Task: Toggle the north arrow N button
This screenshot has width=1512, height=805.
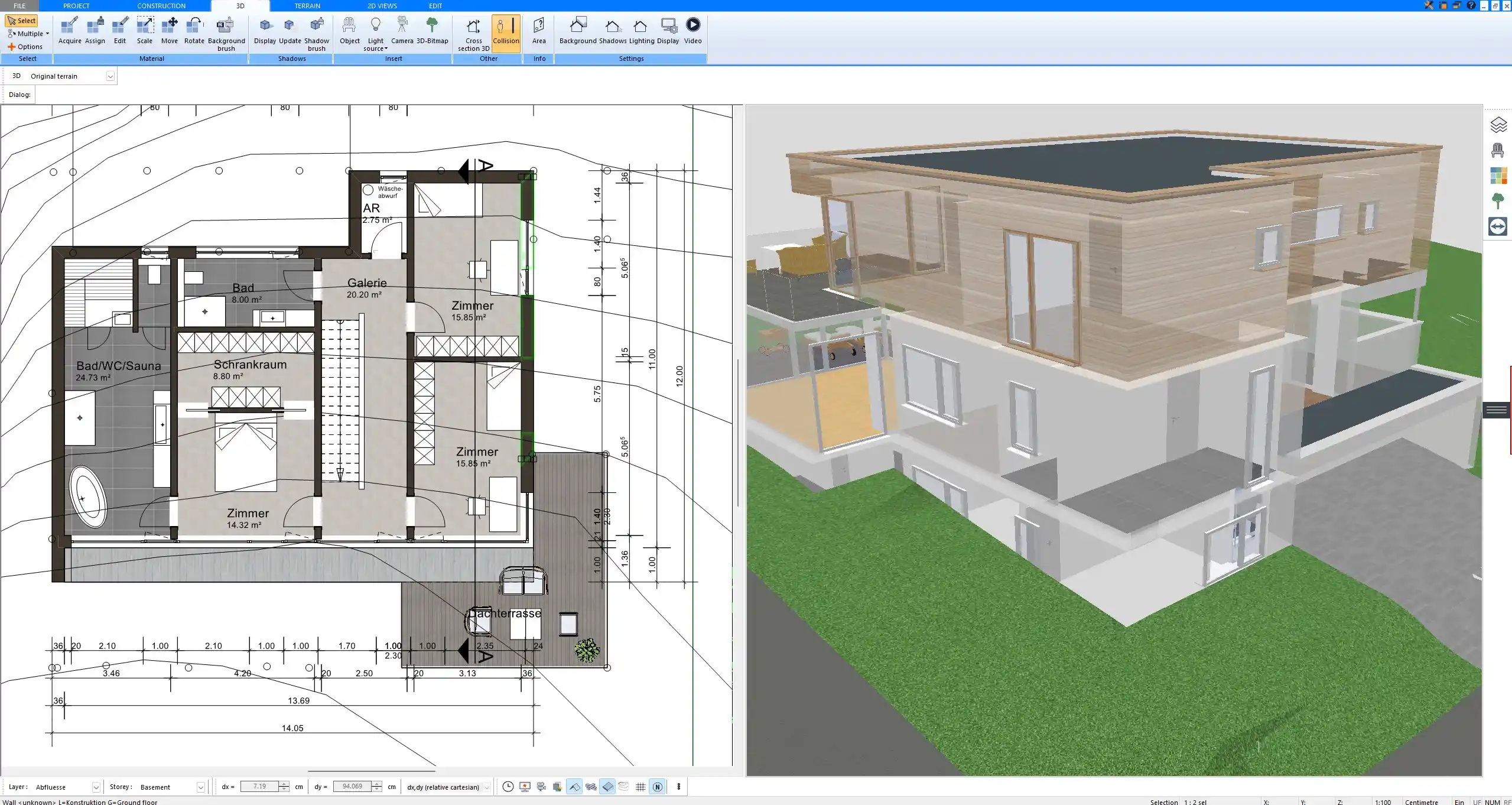Action: point(657,787)
